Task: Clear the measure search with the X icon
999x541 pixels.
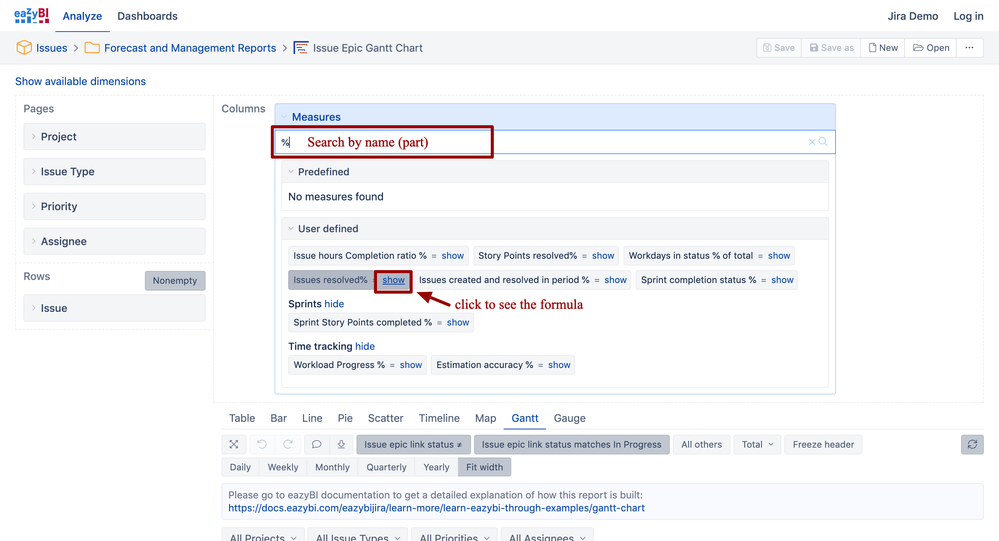Action: [812, 142]
